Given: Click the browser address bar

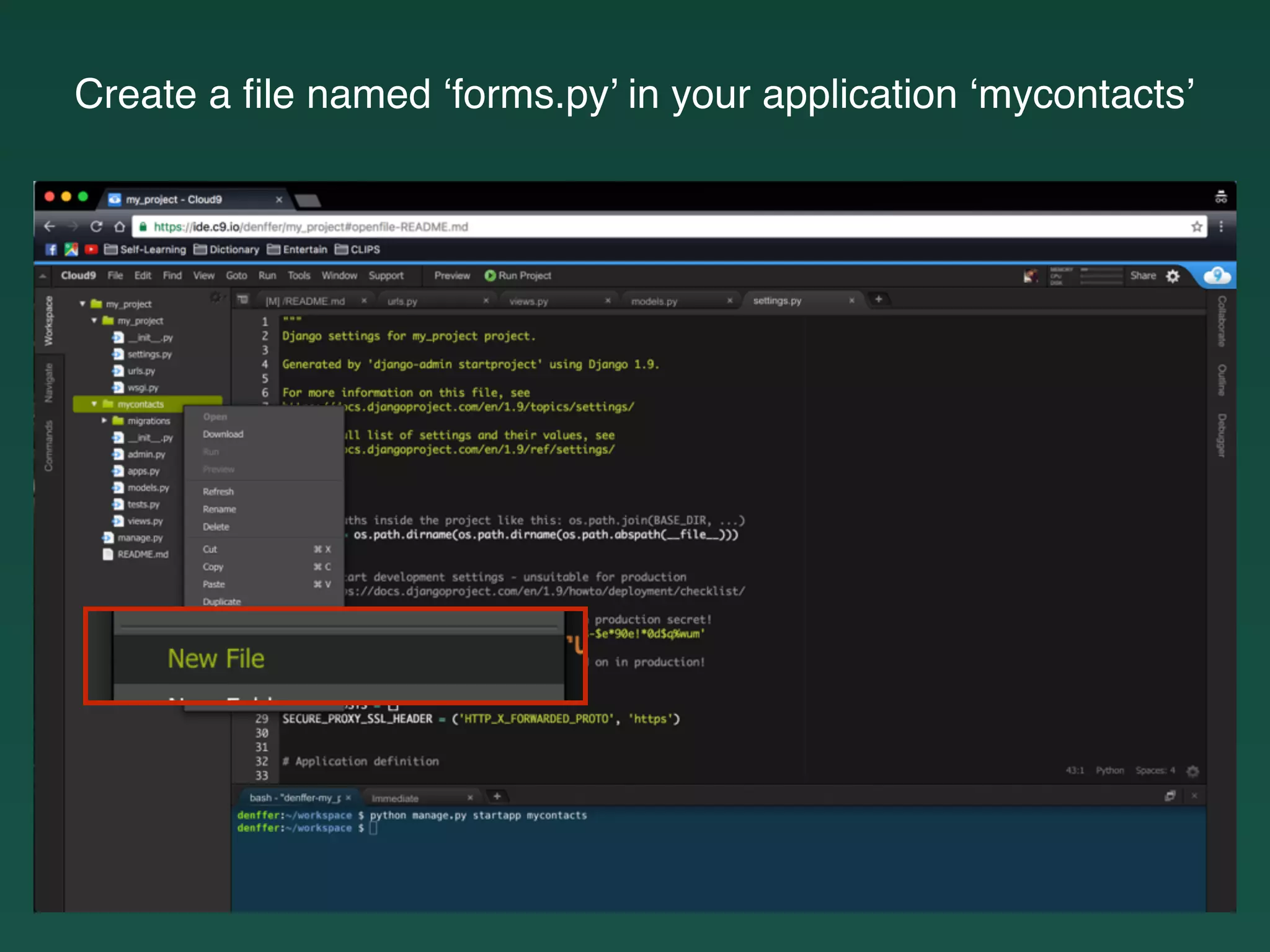Looking at the screenshot, I should [620, 227].
